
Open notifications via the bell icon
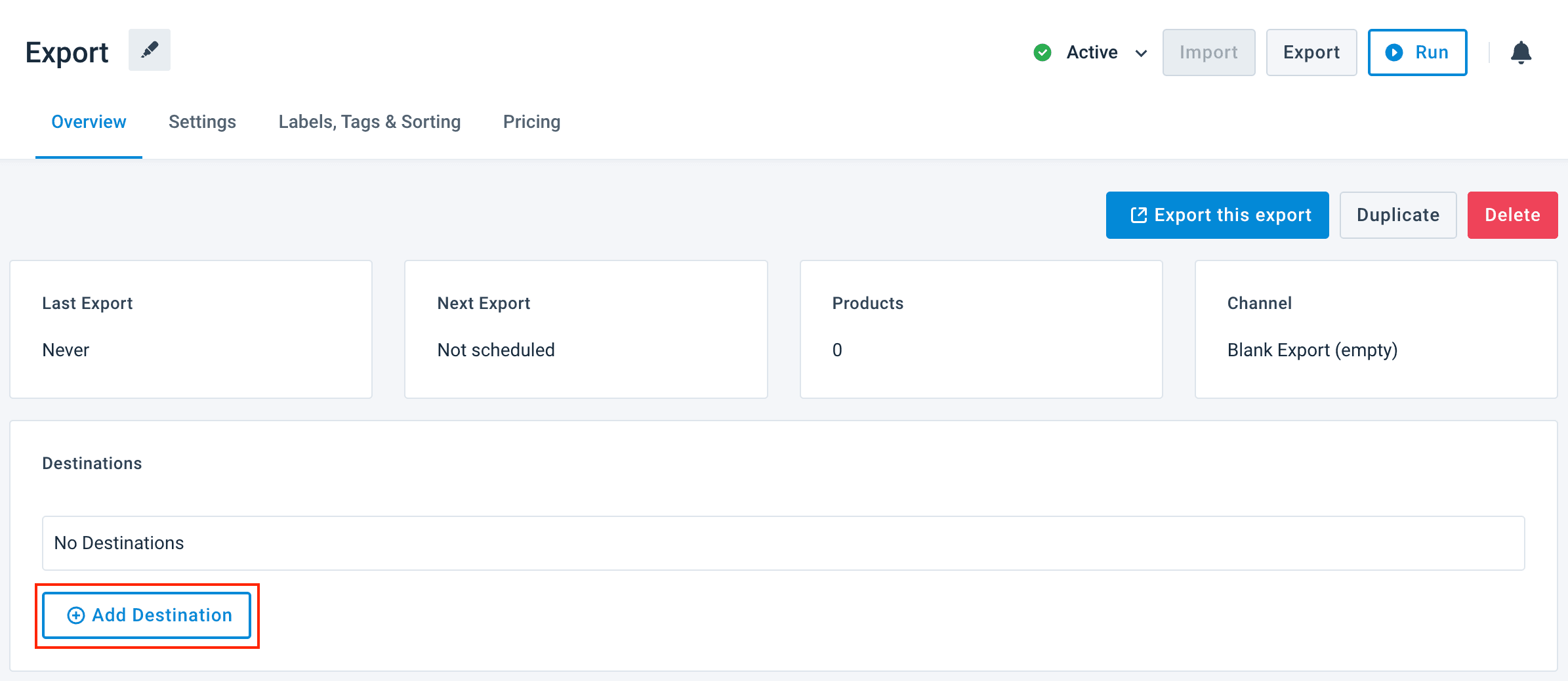tap(1520, 52)
